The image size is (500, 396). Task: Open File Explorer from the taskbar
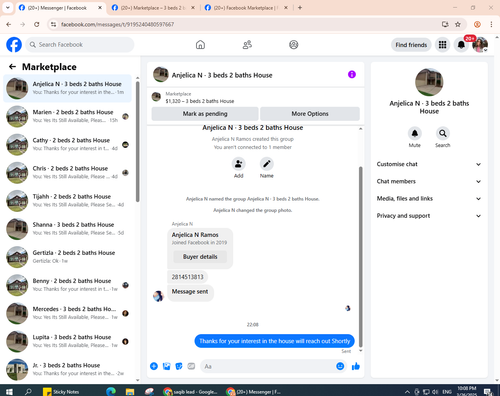pos(130,392)
